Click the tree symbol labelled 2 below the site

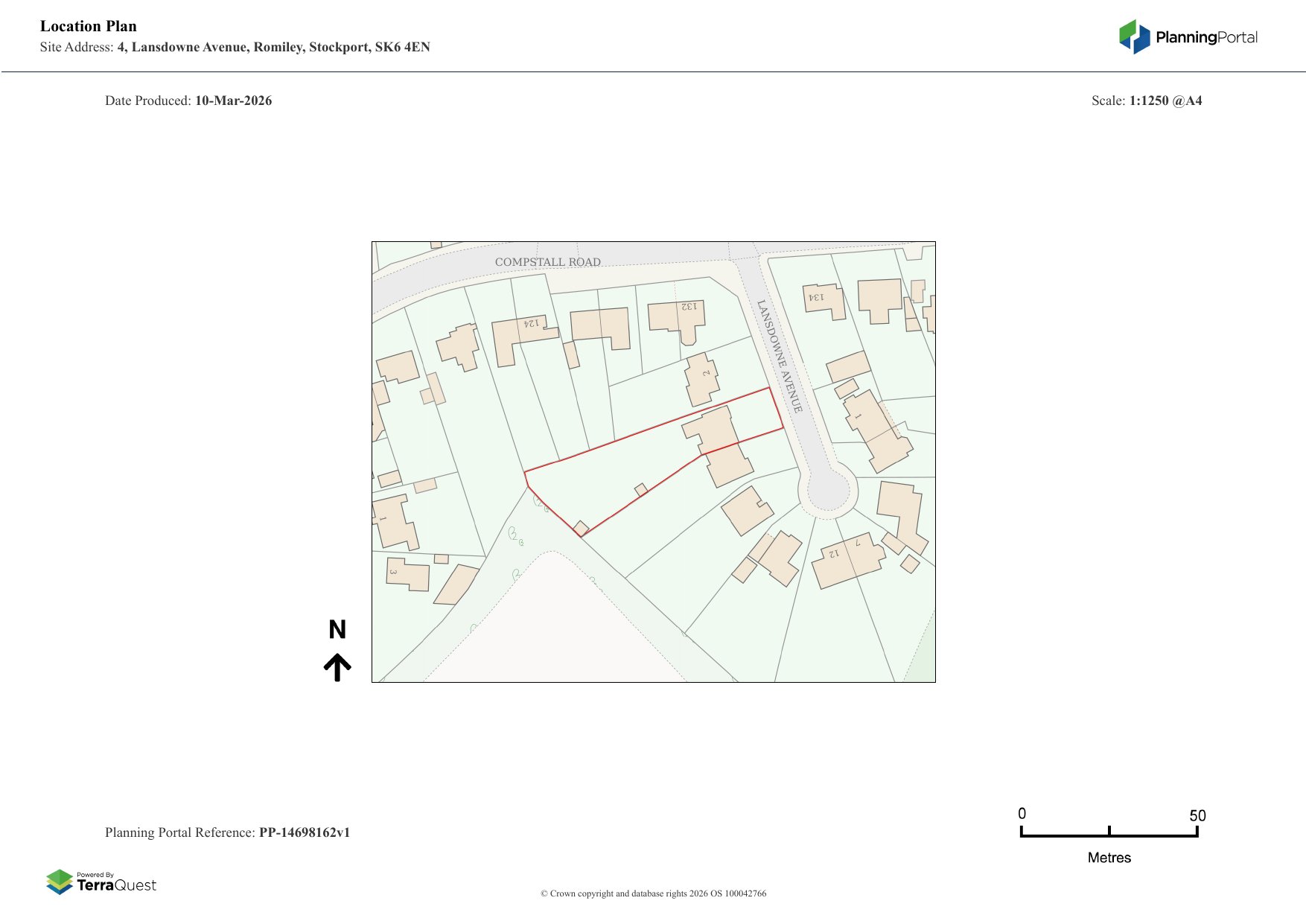pos(513,534)
